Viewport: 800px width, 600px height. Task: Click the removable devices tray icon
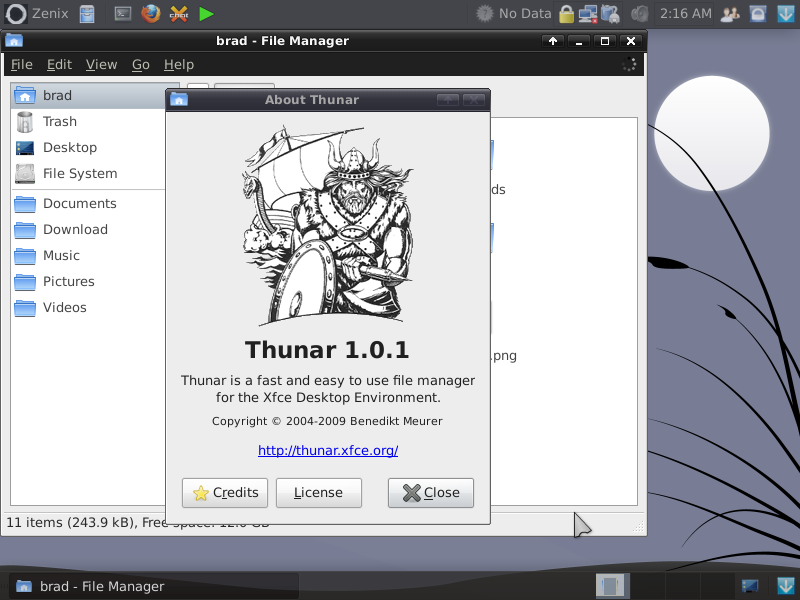pos(610,14)
